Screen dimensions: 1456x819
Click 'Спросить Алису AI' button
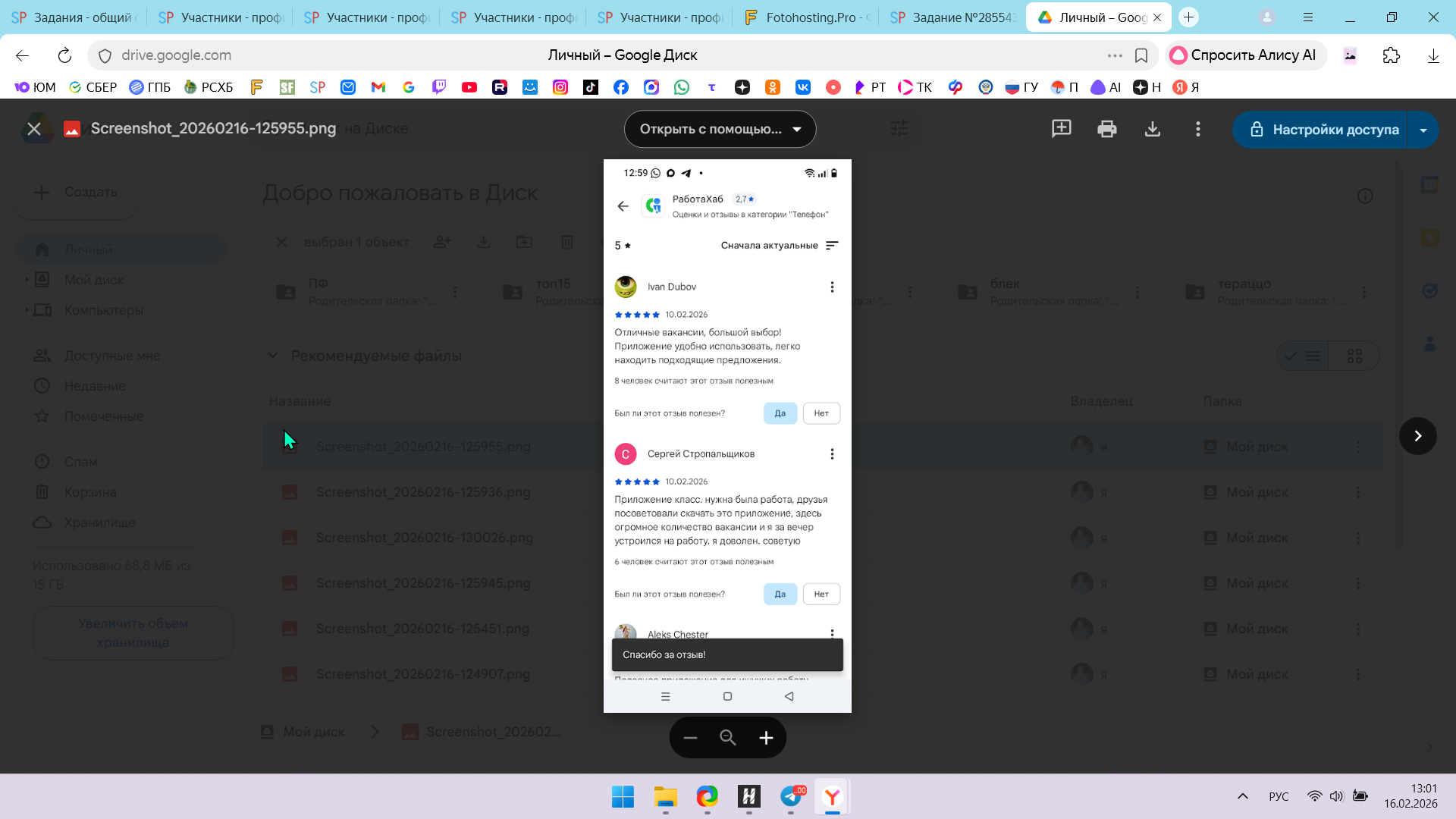pyautogui.click(x=1245, y=55)
